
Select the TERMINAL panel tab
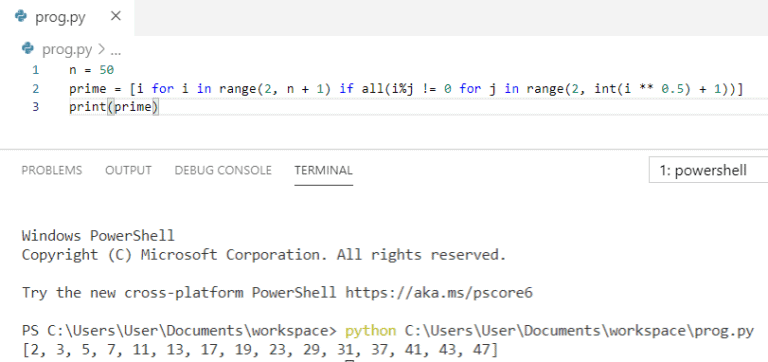pos(323,170)
